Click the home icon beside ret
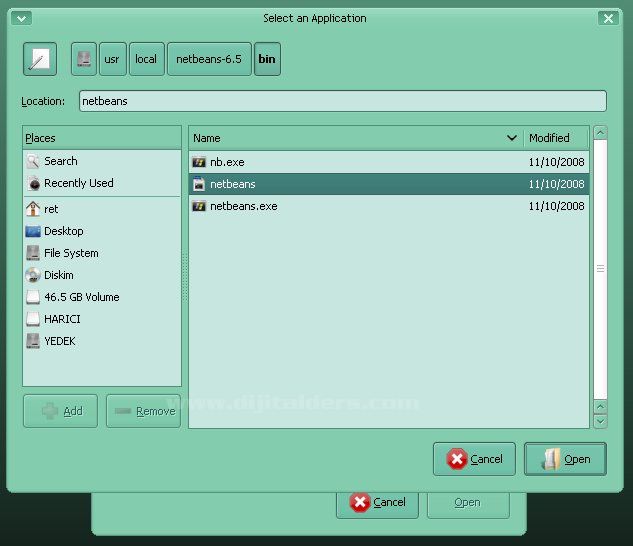633x546 pixels. (x=33, y=209)
